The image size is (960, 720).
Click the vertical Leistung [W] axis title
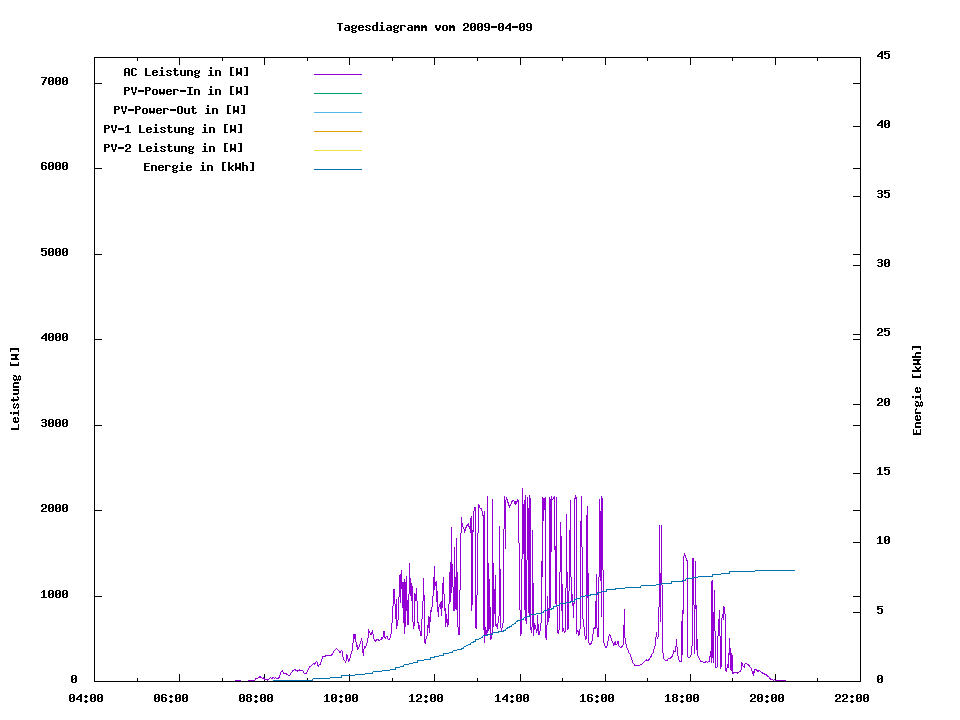click(16, 389)
